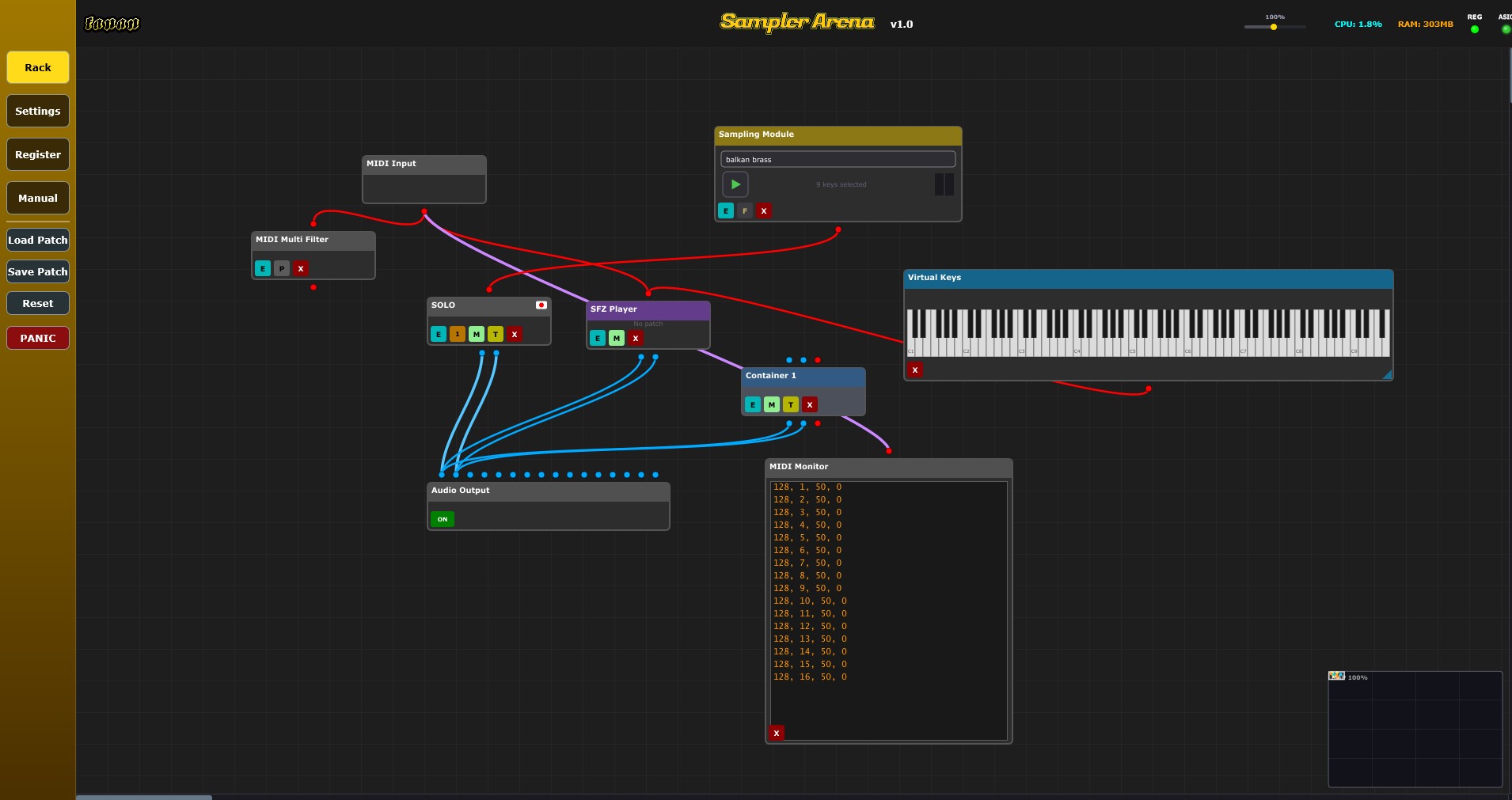Close the MIDI Monitor with red X
The image size is (1512, 800).
777,733
